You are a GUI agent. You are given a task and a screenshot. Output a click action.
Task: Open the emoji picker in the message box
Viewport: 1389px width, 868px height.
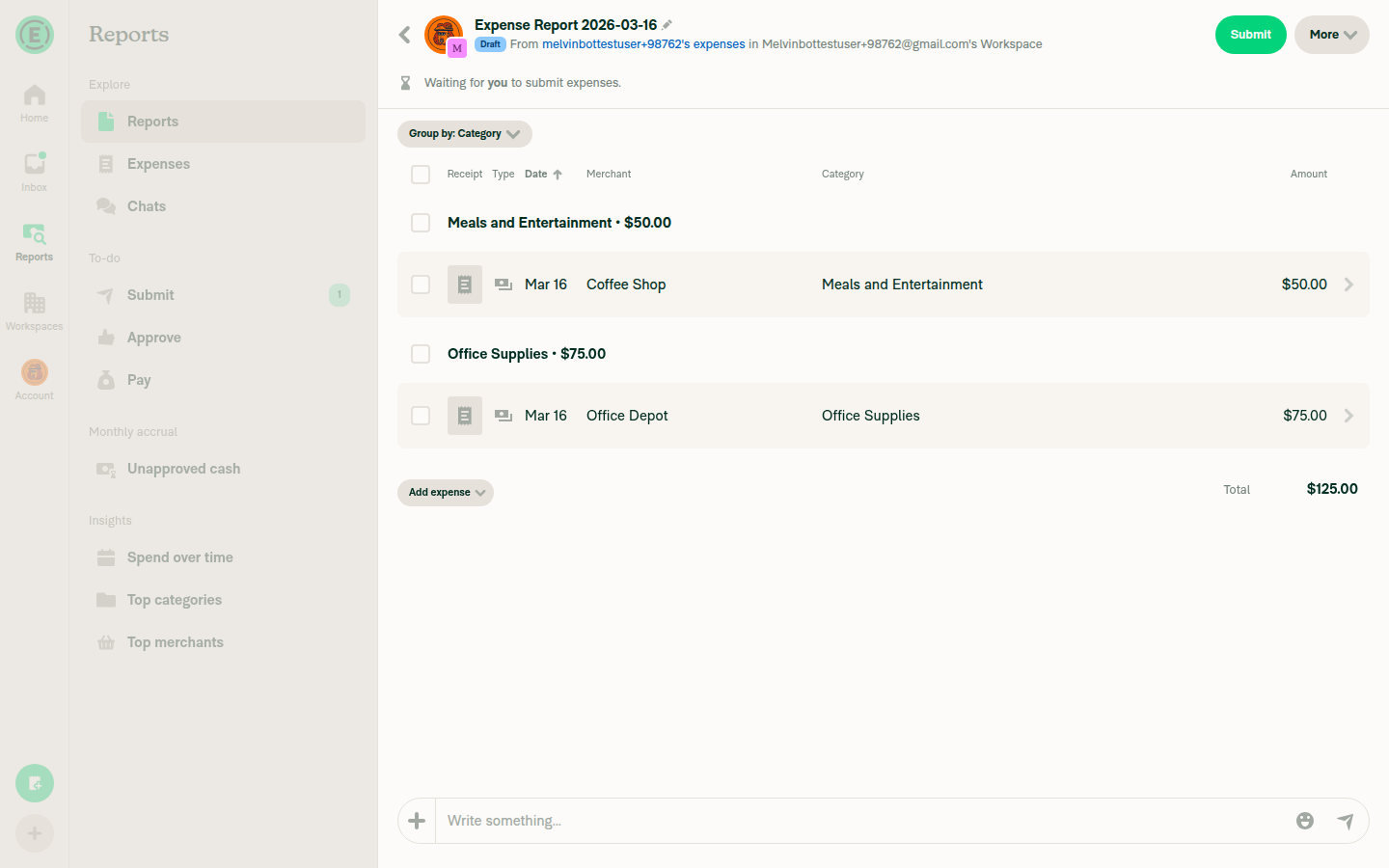pos(1305,821)
